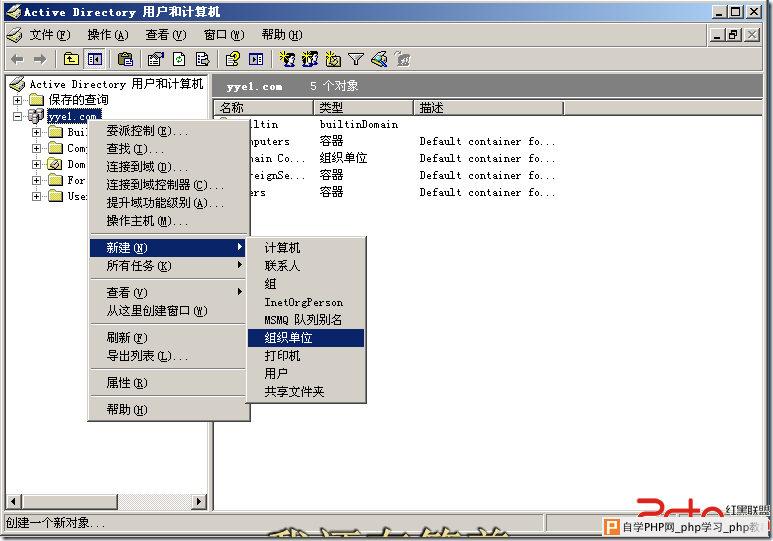Expand the 保存的查询 tree node
This screenshot has width=773, height=541.
click(x=17, y=101)
